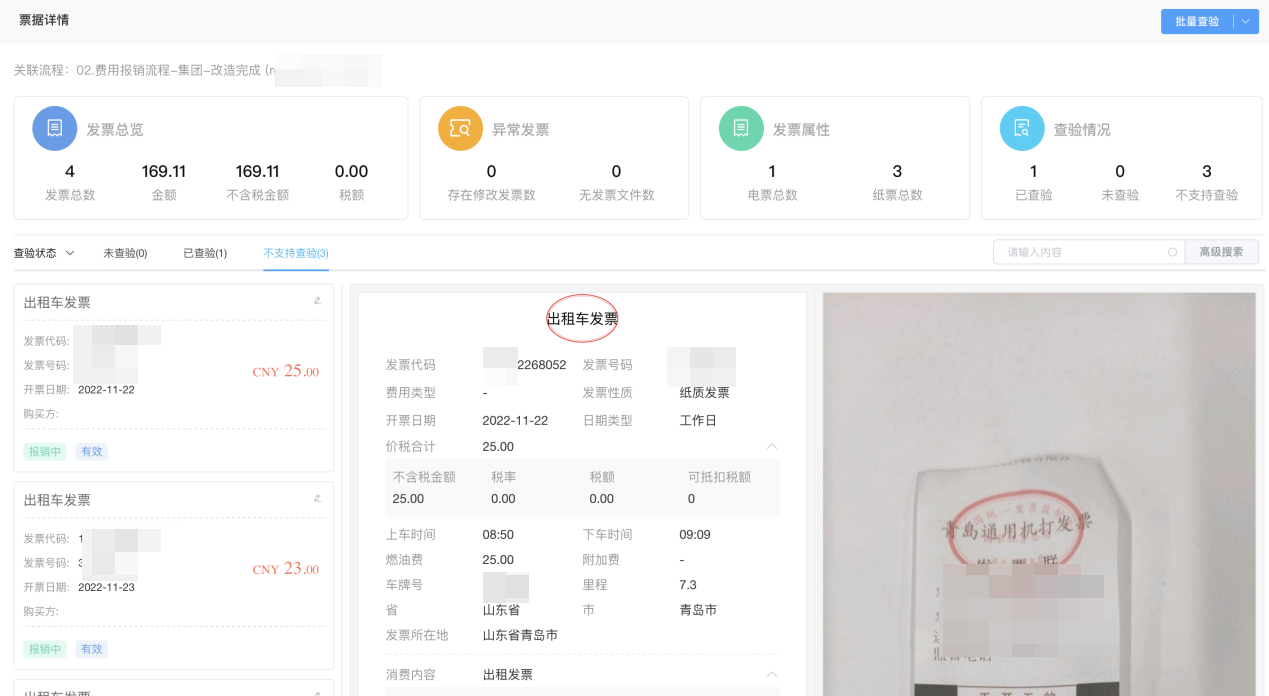Click the 票据详情 page title
Viewport: 1269px width, 696px height.
click(x=44, y=20)
